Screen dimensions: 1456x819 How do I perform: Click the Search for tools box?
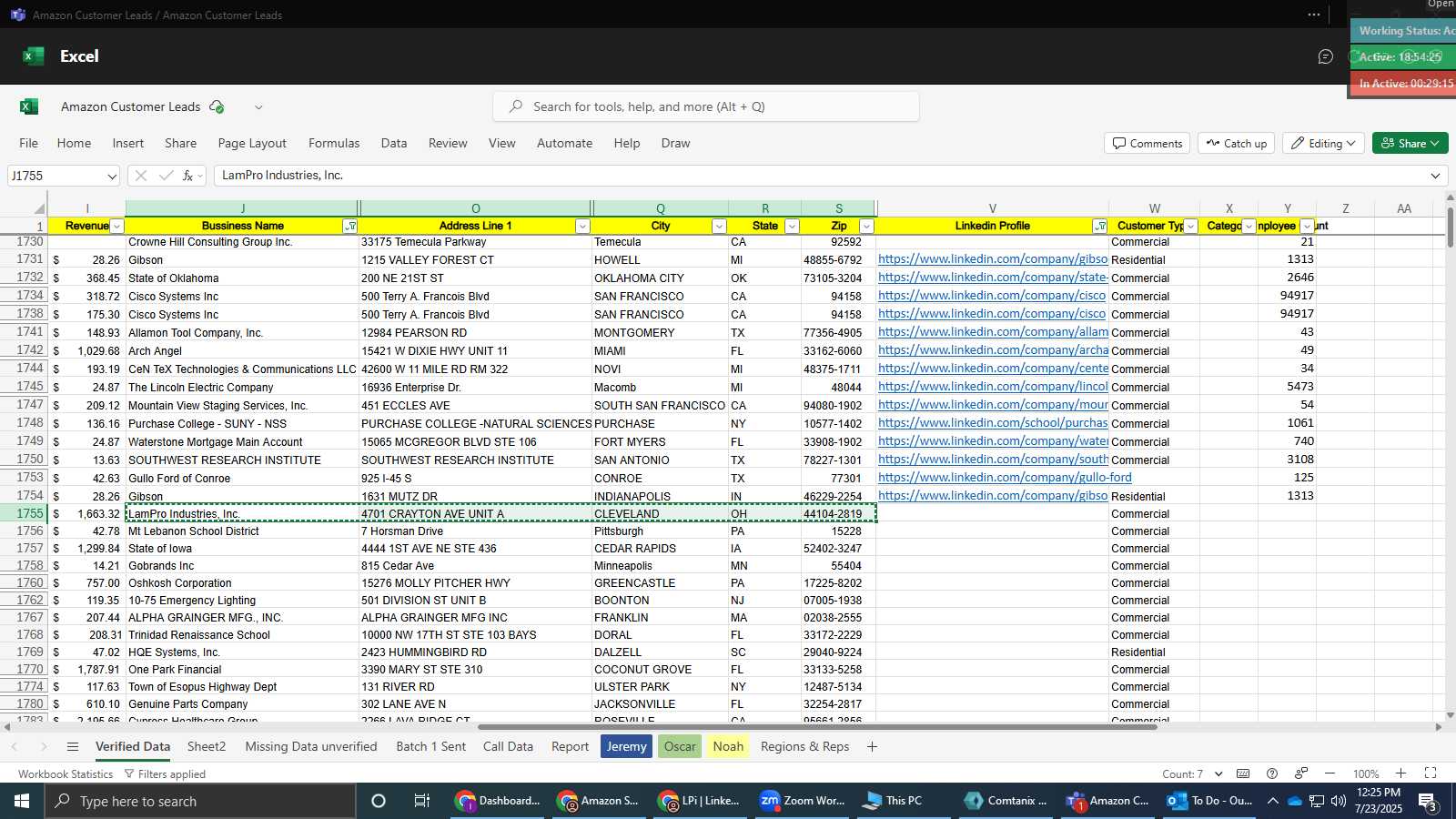pos(706,106)
